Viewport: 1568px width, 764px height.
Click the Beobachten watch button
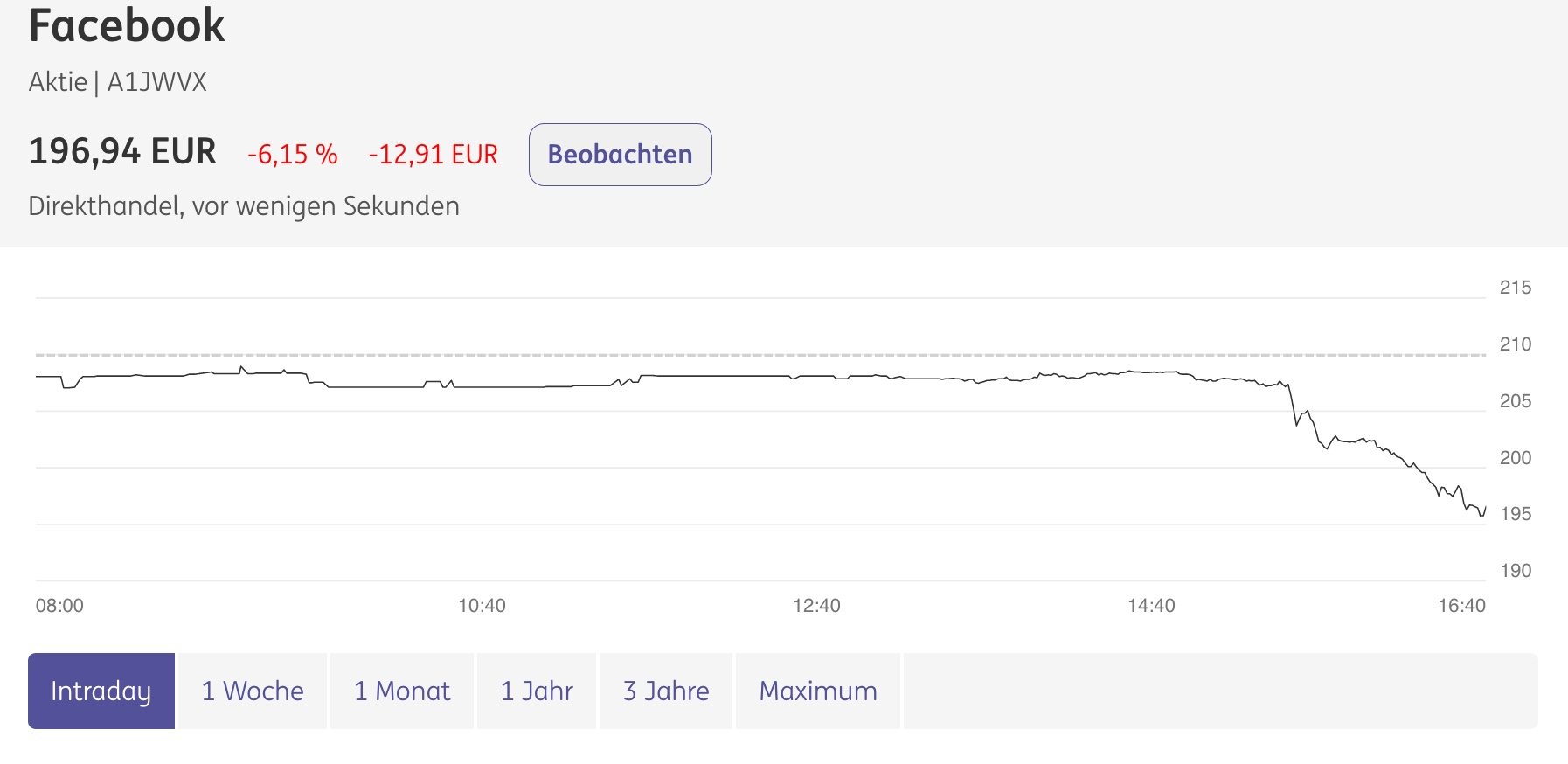[x=620, y=155]
